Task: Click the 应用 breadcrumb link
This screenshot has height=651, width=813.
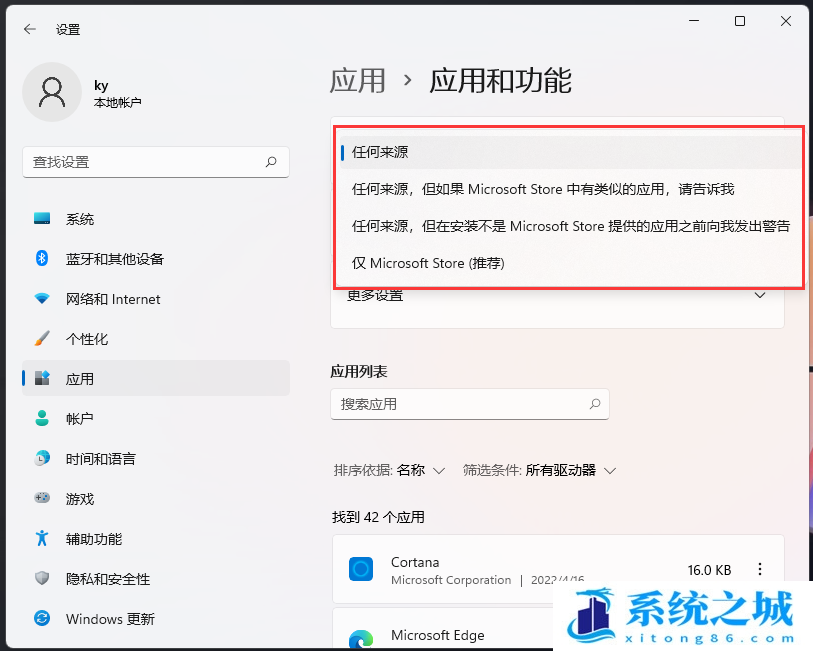Action: click(x=358, y=80)
